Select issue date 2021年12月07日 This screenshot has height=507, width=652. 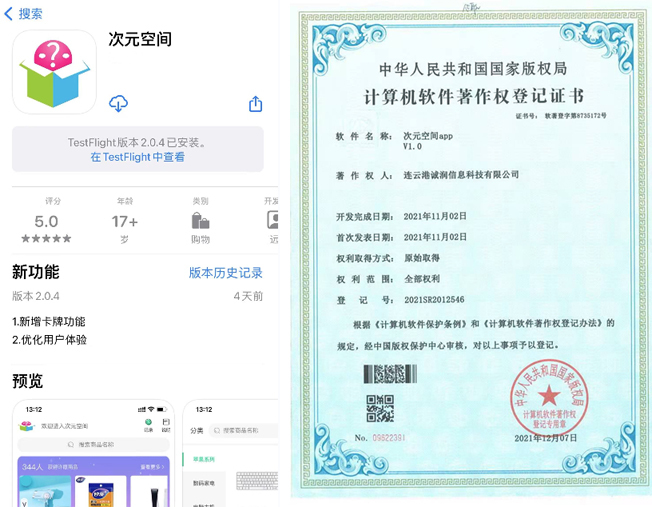(546, 438)
